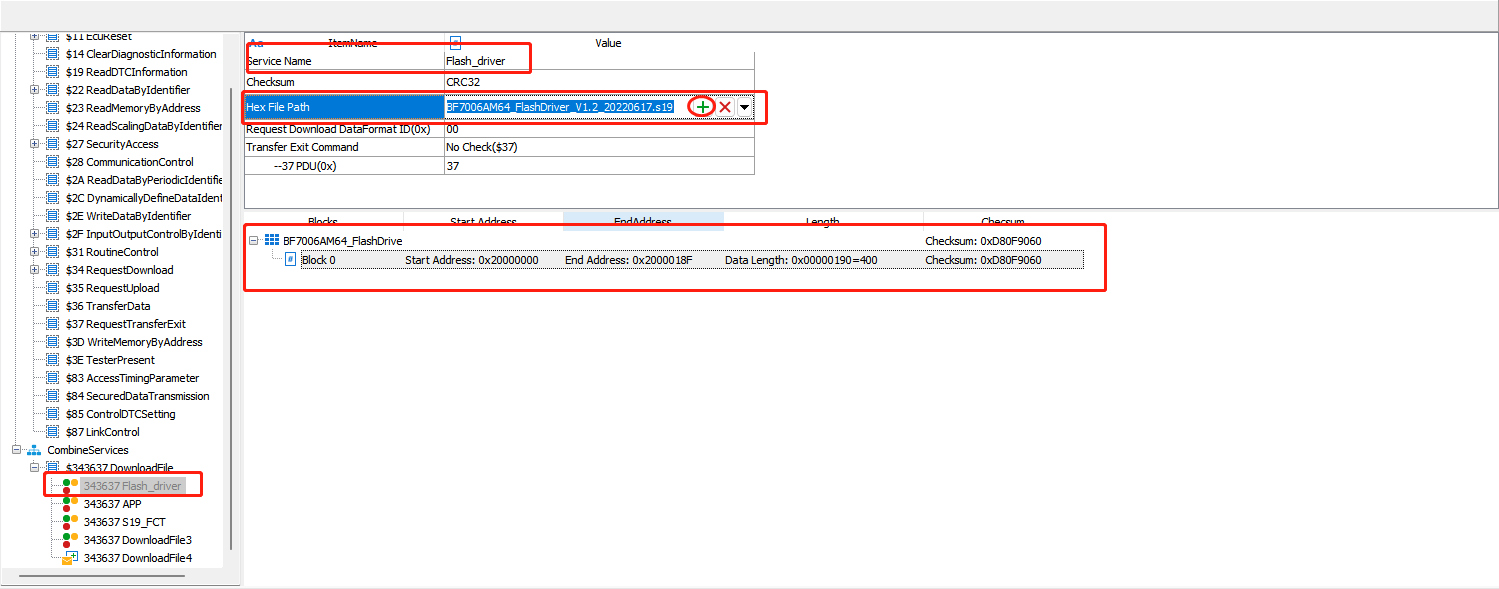Screen dimensions: 1499x589
Task: Click the green plus icon on Hex File Path row
Action: click(702, 107)
